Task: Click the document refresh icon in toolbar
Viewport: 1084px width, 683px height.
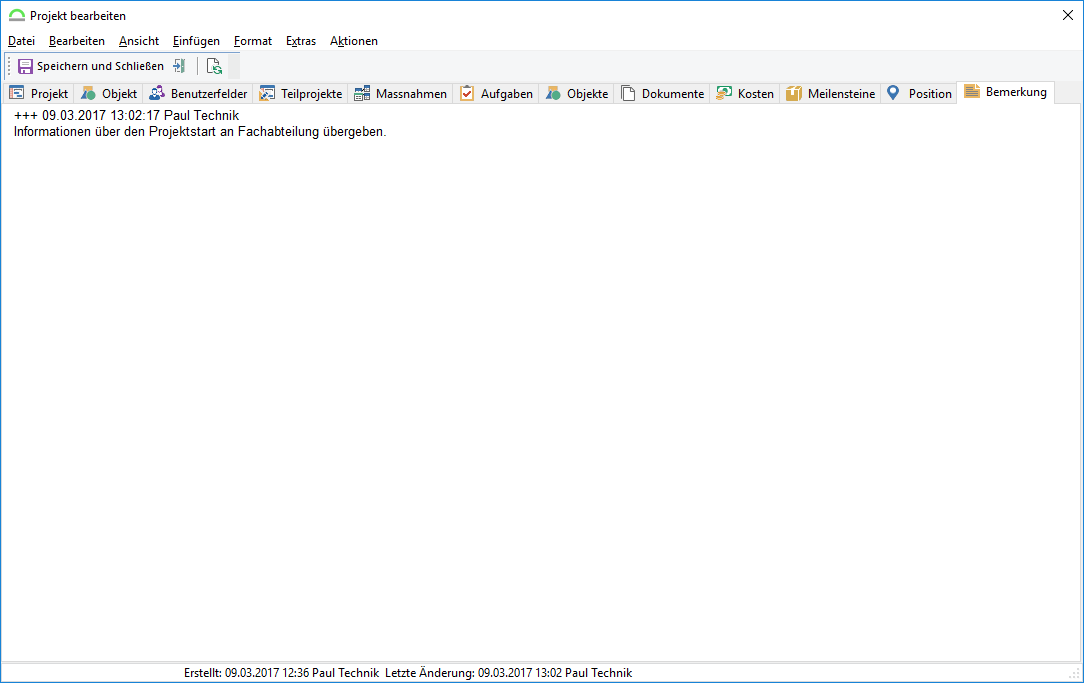Action: coord(214,66)
